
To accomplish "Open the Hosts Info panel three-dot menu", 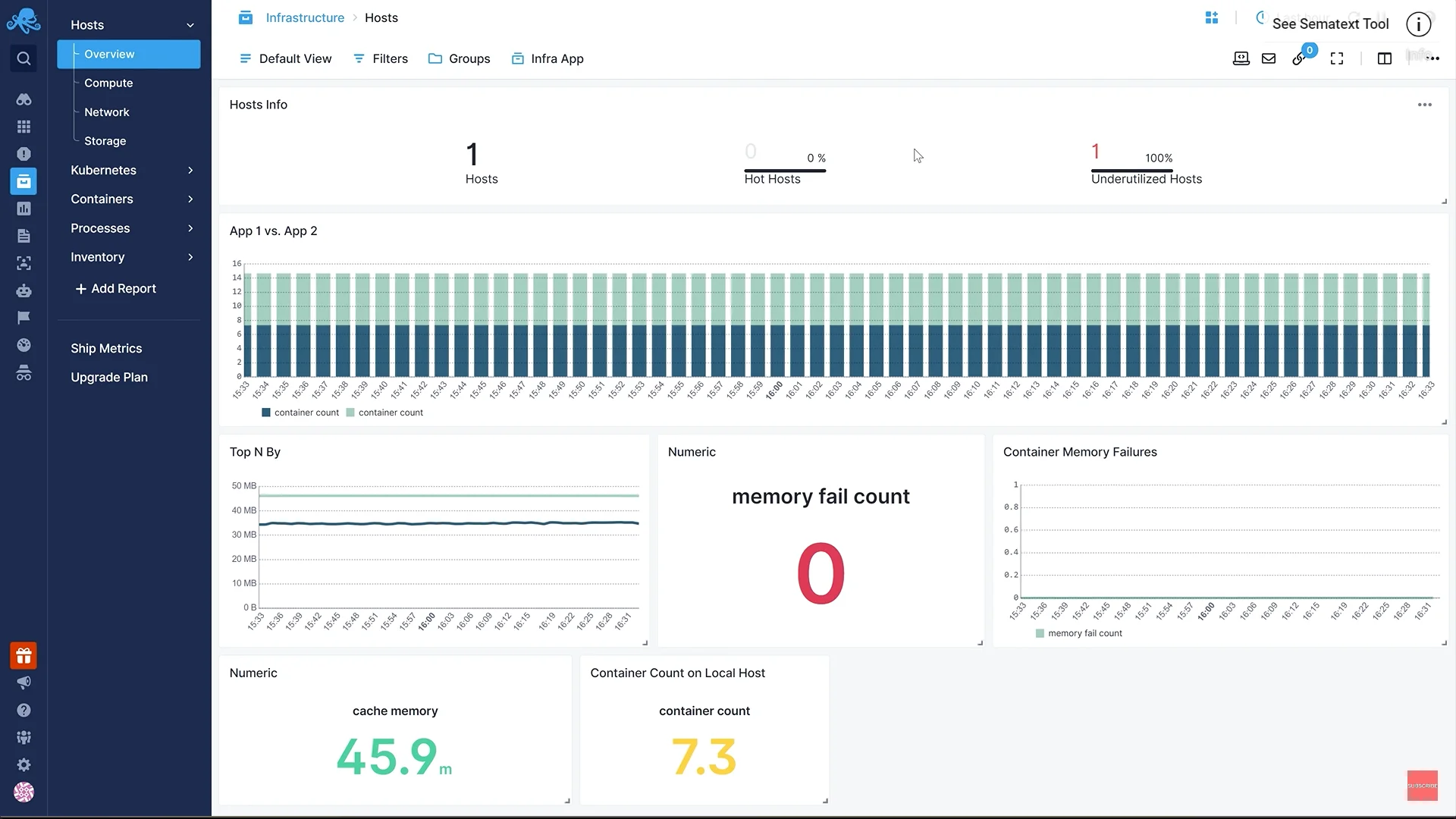I will (x=1425, y=105).
